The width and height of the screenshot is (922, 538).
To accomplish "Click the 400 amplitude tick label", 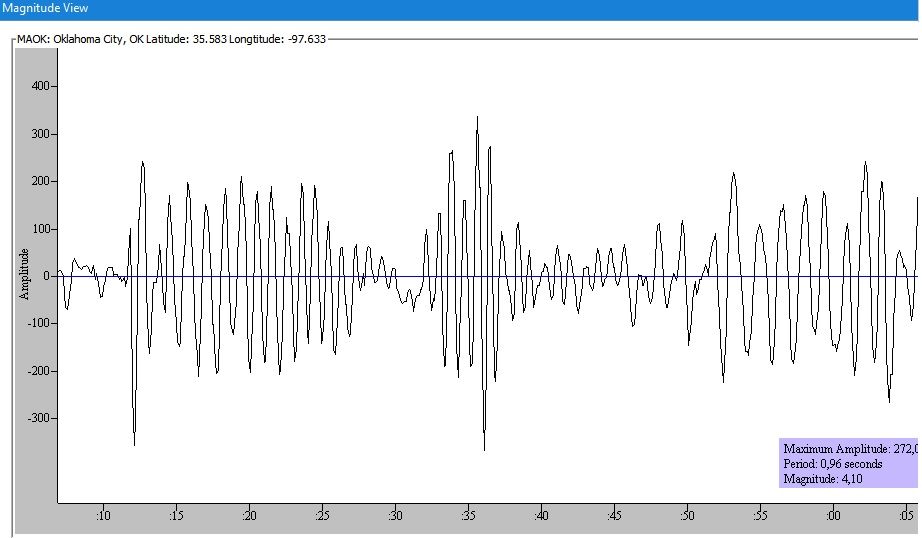I will tap(41, 86).
